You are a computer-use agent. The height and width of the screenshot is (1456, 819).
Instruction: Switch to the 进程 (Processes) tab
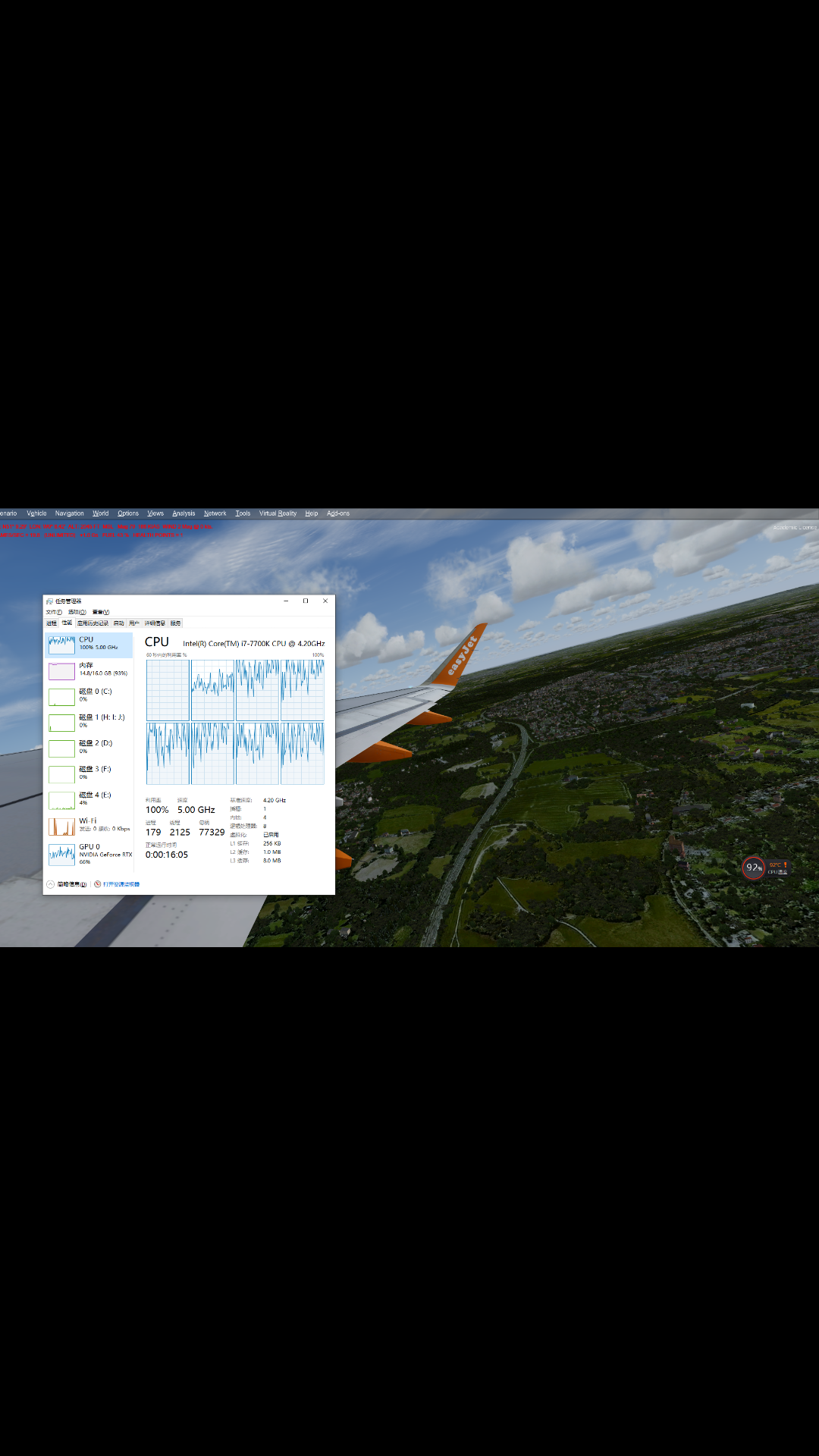coord(52,623)
